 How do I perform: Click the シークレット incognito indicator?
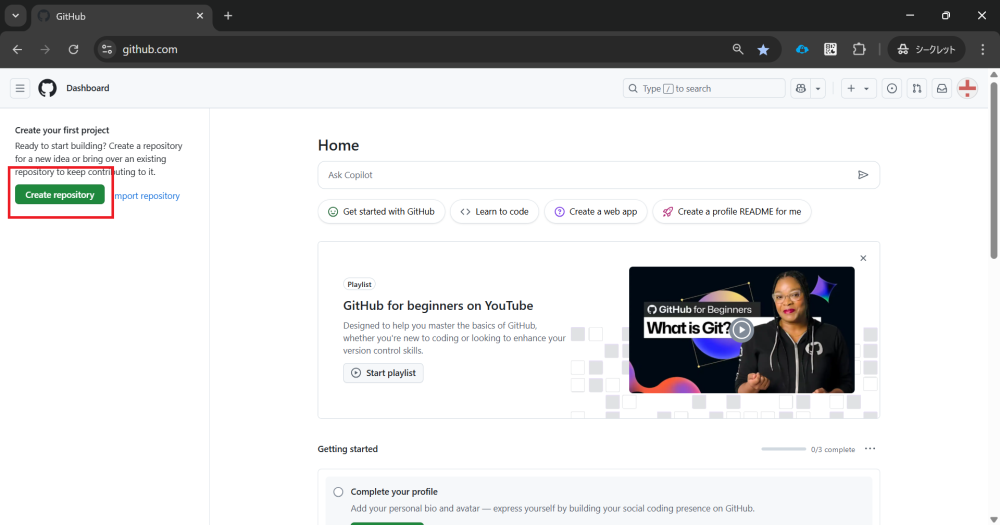[927, 49]
